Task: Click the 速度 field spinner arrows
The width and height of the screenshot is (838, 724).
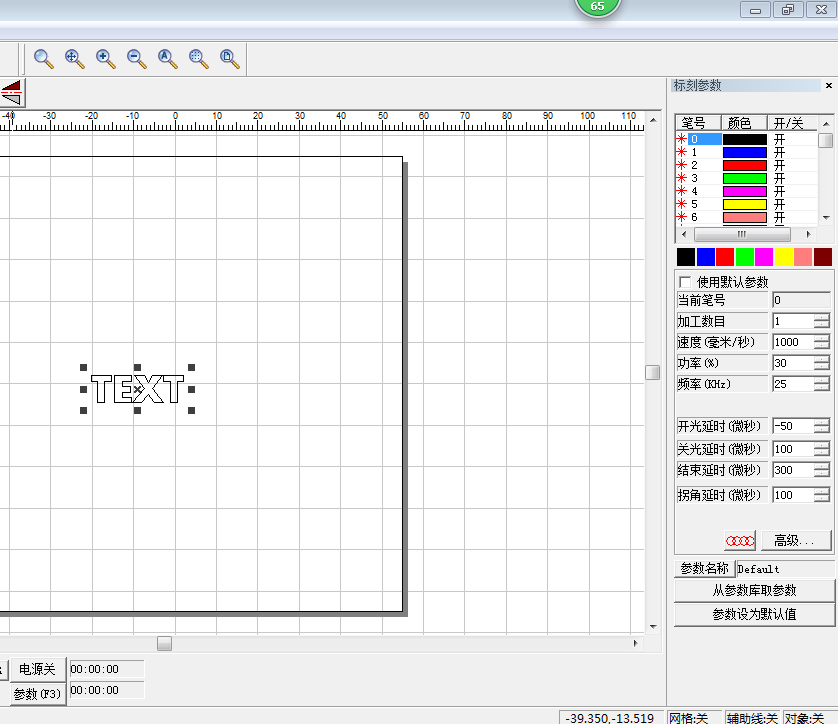Action: (821, 342)
